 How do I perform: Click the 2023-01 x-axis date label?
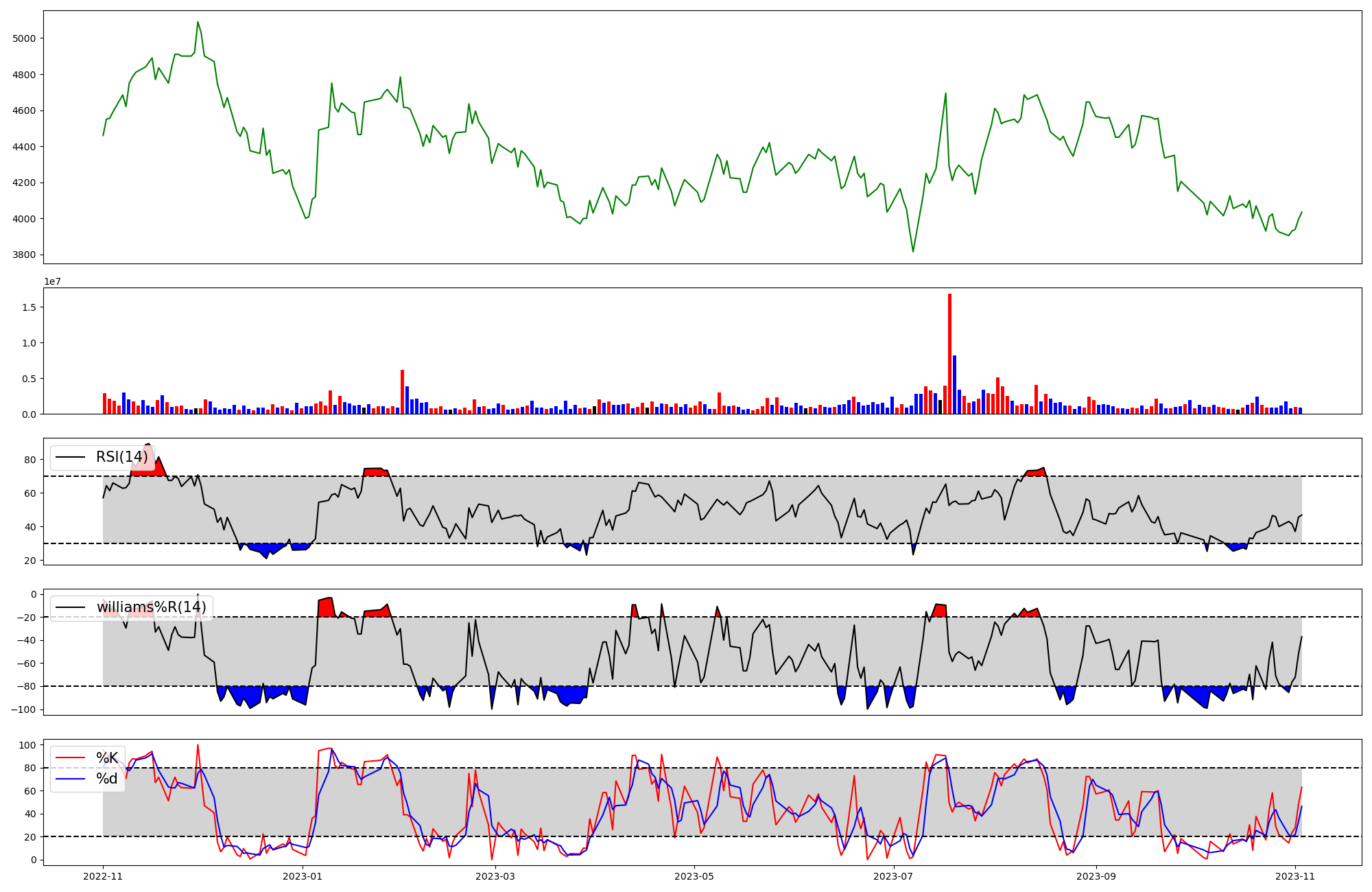pyautogui.click(x=302, y=876)
